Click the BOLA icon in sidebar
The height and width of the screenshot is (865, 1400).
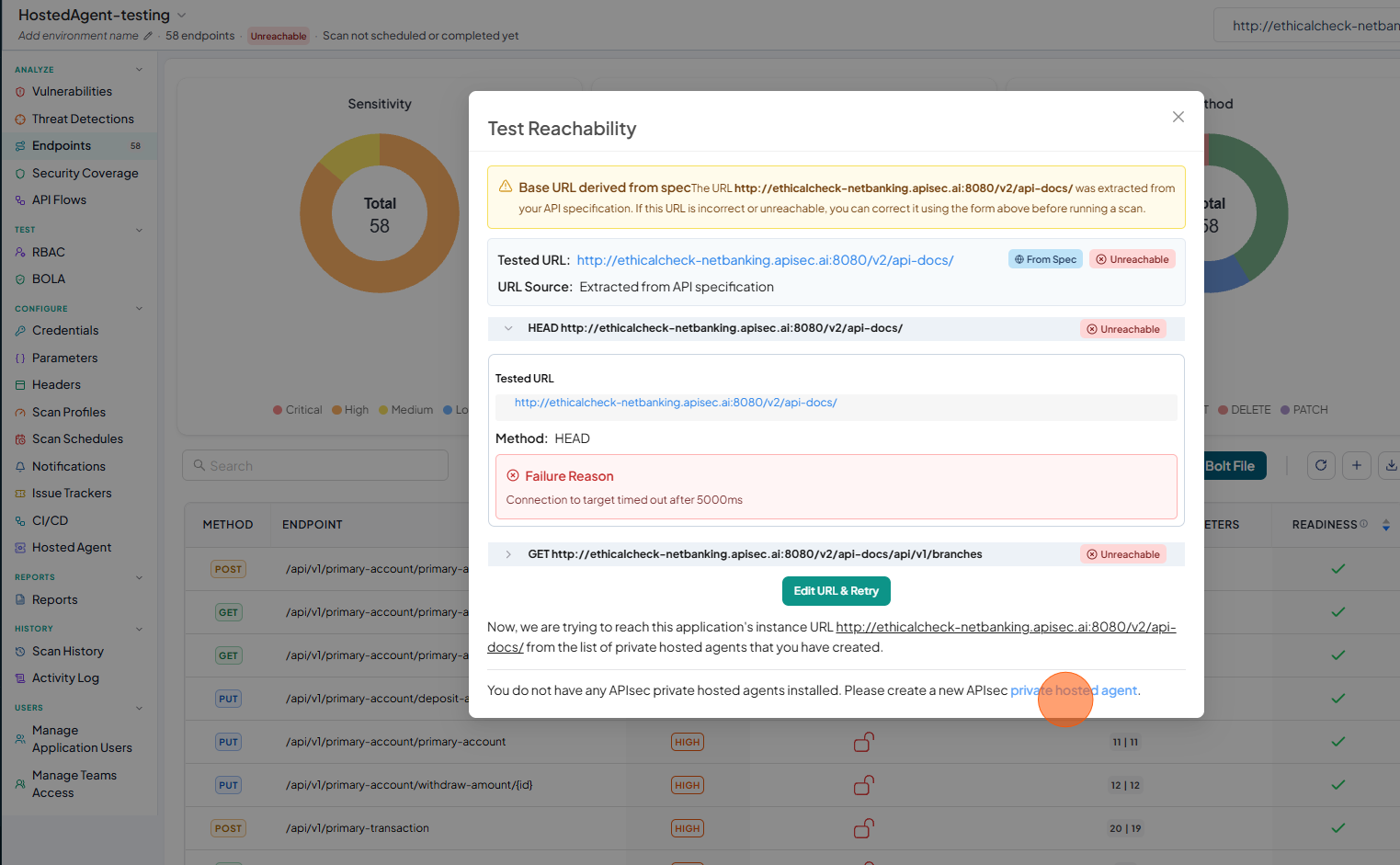(20, 279)
